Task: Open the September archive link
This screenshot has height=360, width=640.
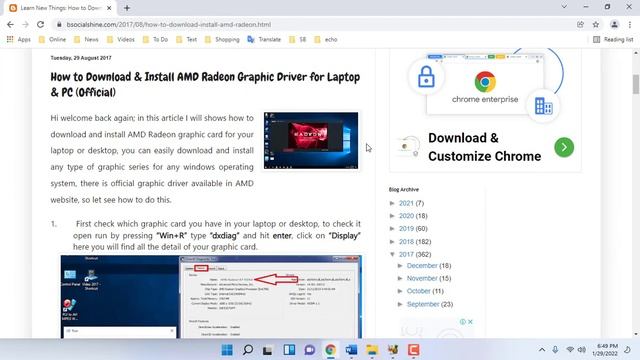Action: click(423, 304)
